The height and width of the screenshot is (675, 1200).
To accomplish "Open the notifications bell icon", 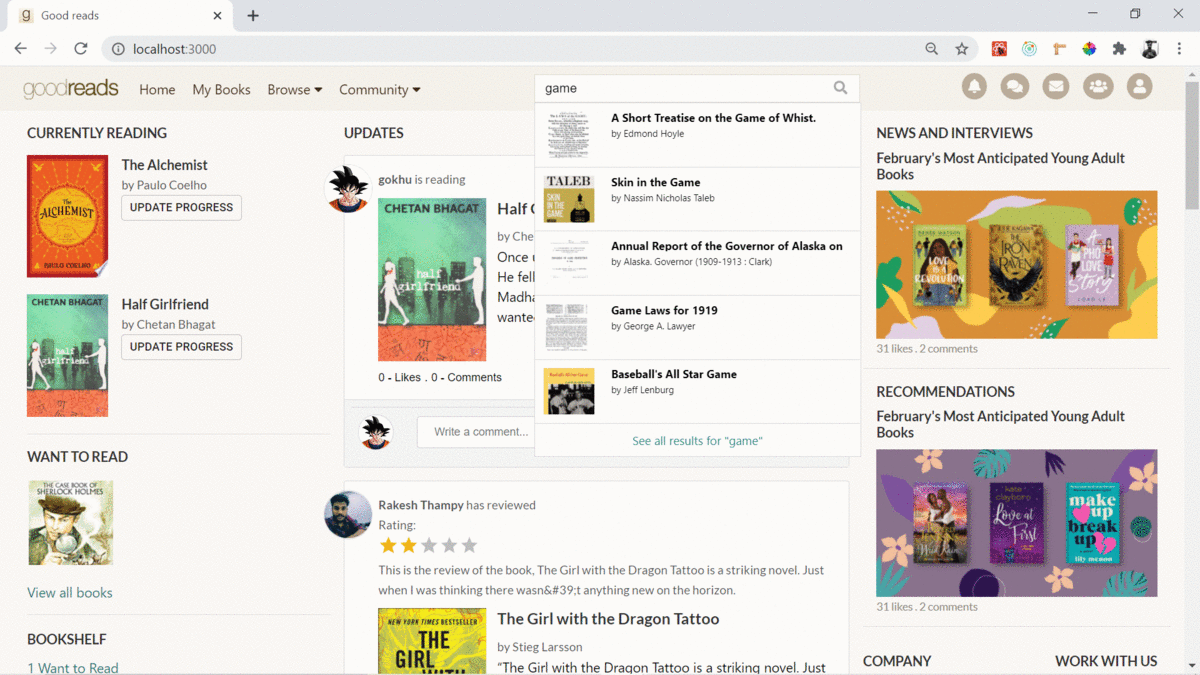I will pyautogui.click(x=974, y=87).
